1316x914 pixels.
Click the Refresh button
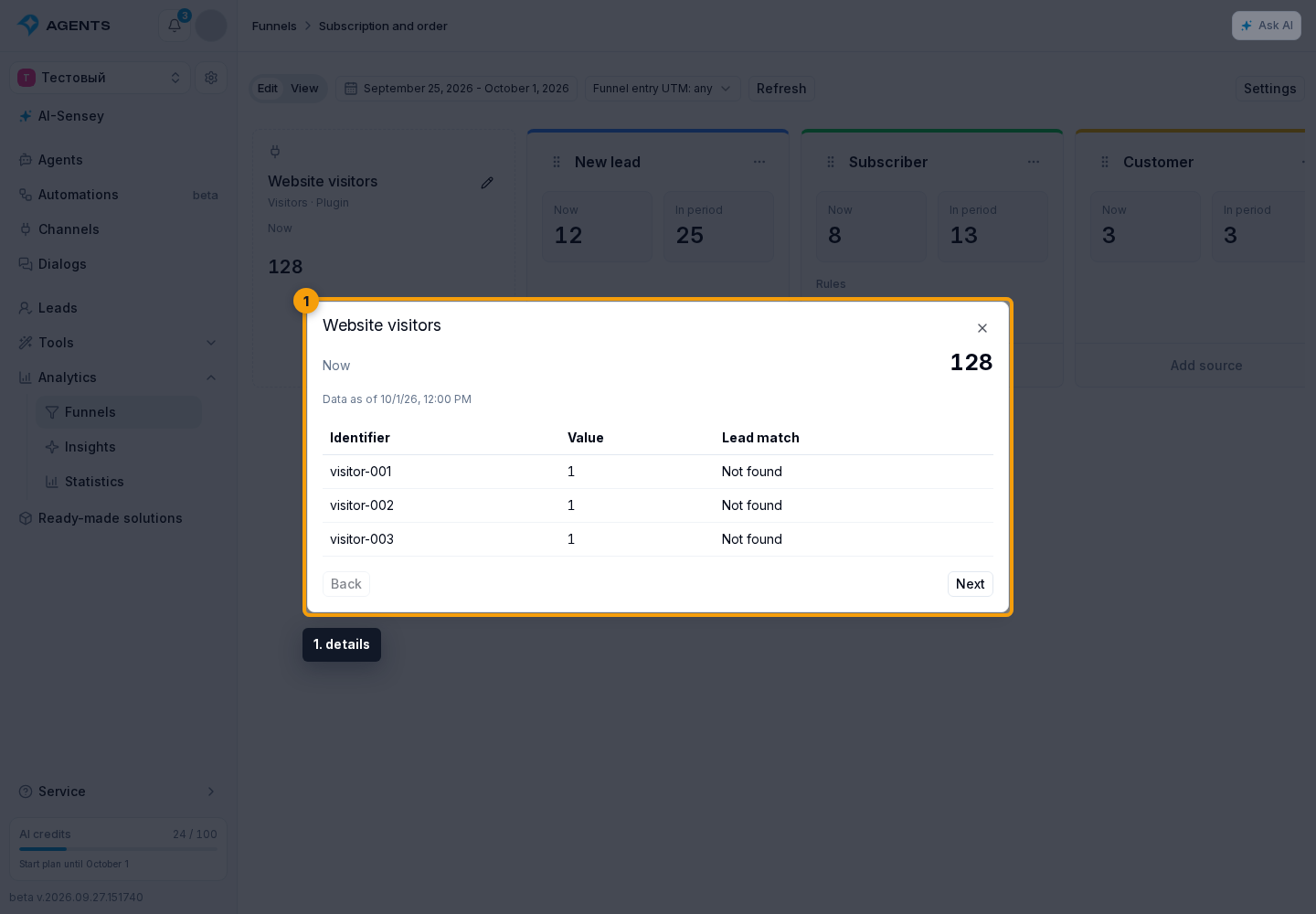(x=781, y=89)
